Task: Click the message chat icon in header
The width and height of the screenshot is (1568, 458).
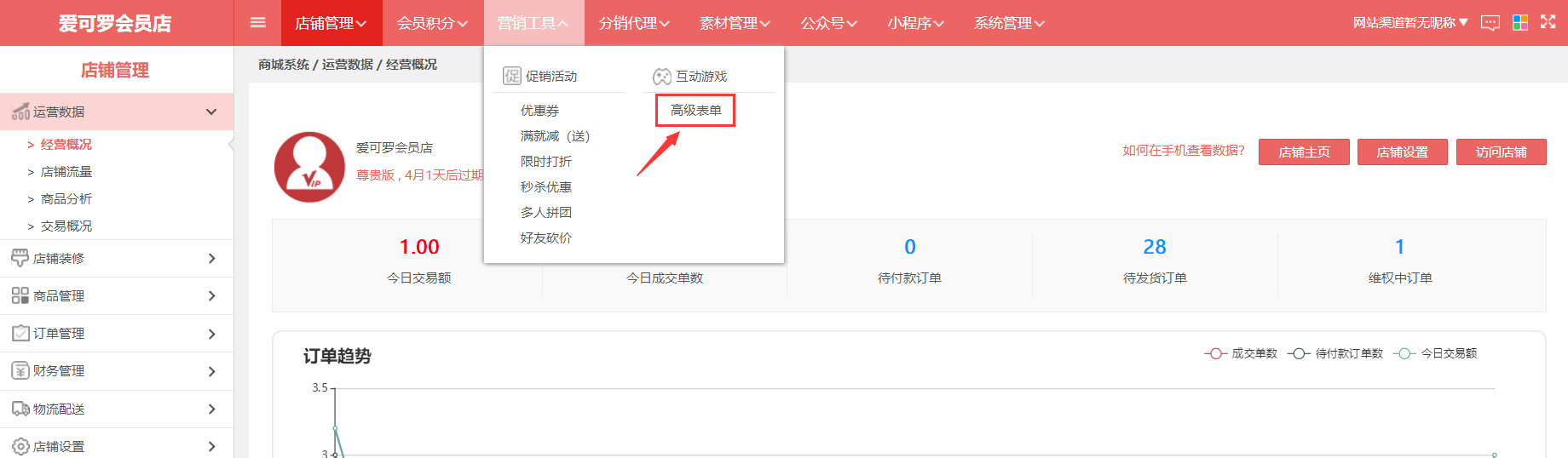Action: point(1490,23)
